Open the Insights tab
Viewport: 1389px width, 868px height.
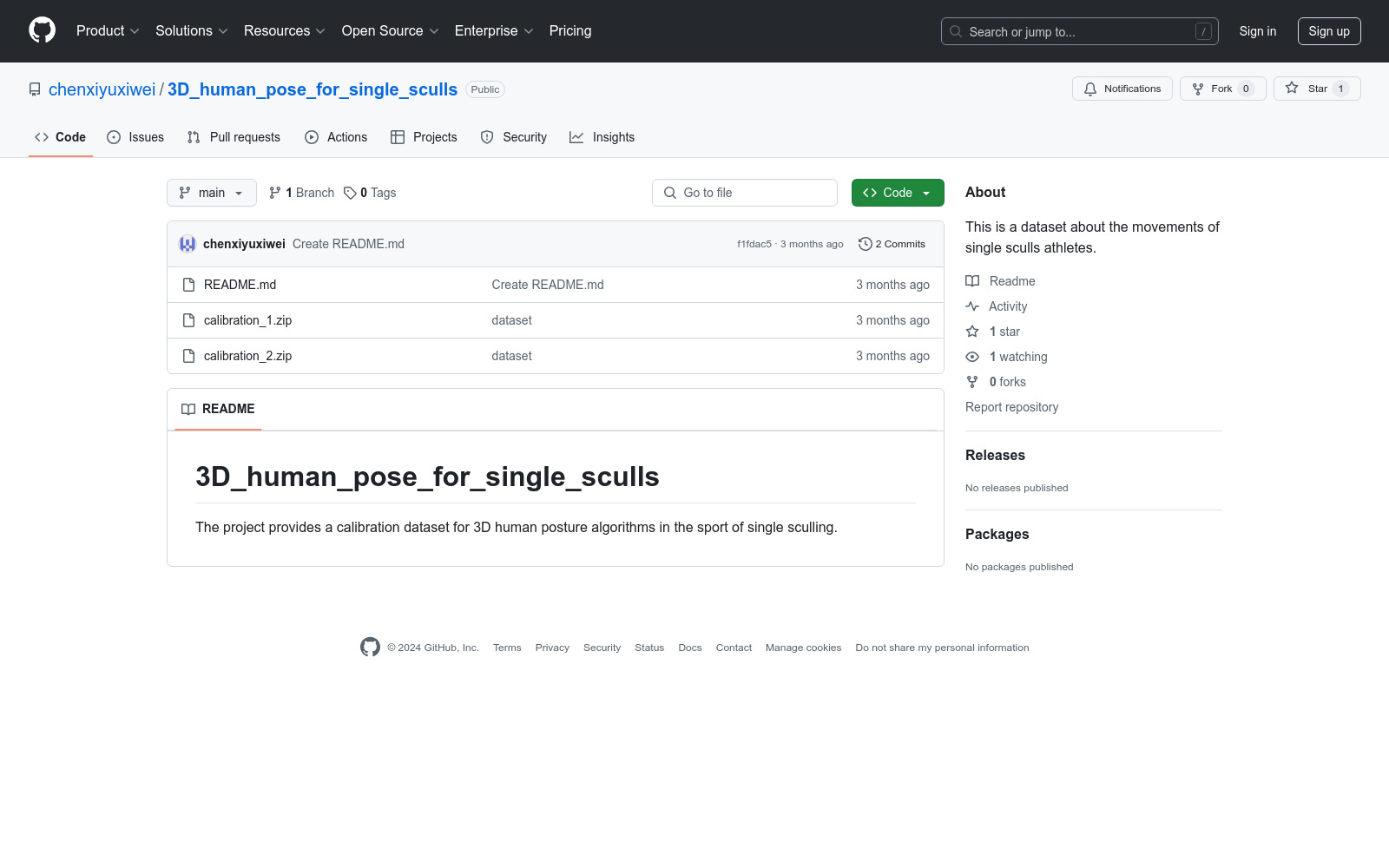pos(602,137)
